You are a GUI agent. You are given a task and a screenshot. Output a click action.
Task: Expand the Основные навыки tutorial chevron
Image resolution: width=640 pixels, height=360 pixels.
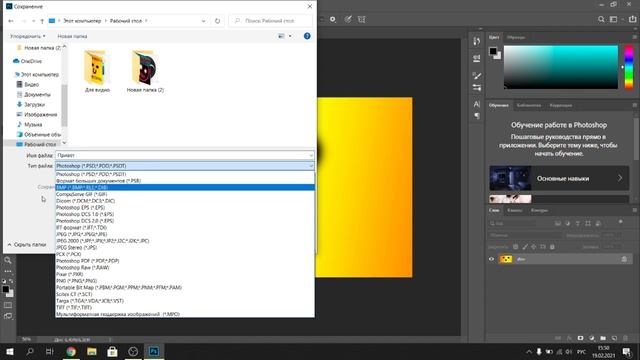620,178
